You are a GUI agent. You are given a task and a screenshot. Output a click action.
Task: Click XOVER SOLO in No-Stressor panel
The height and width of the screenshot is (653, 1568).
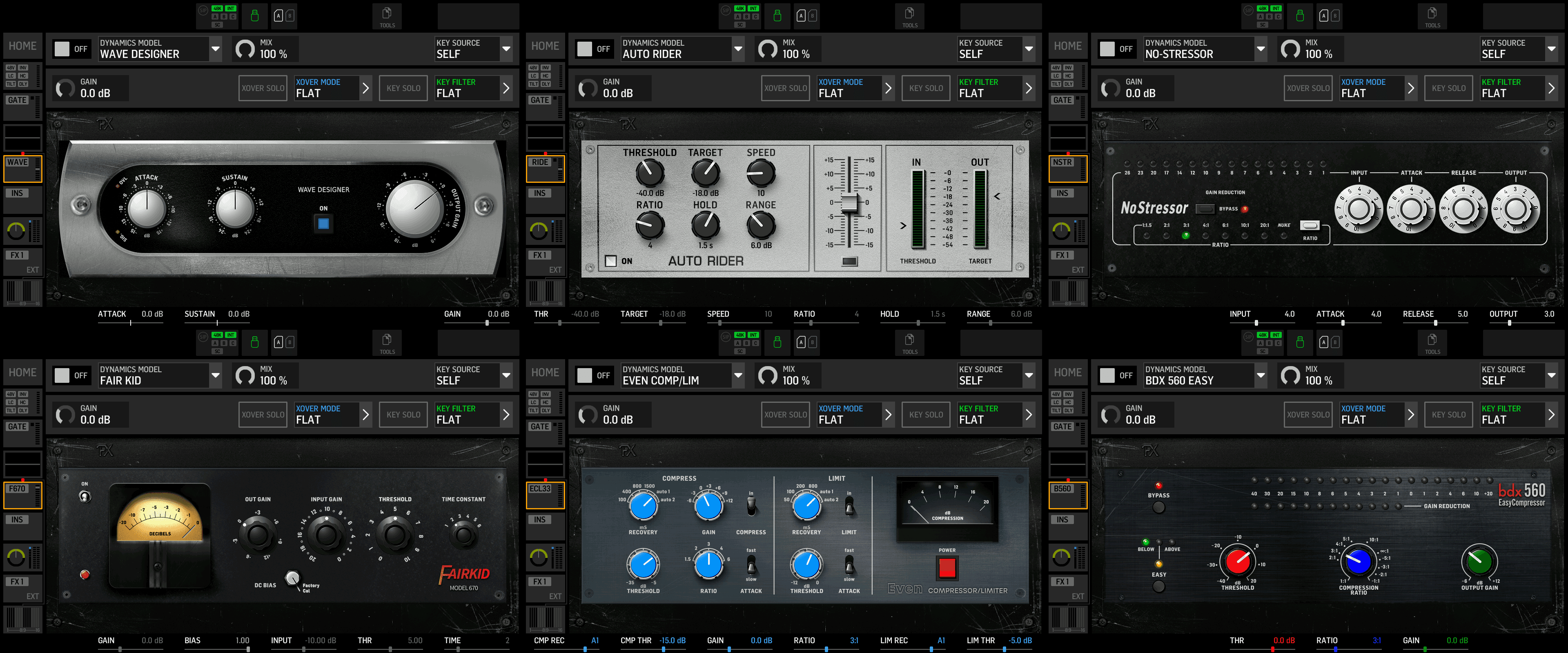(x=1308, y=88)
